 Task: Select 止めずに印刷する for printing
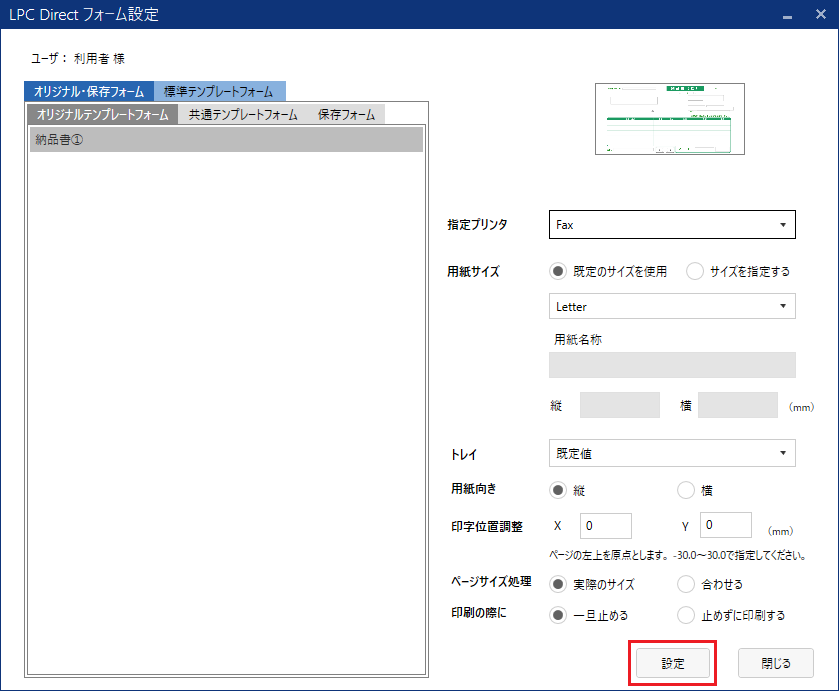pyautogui.click(x=687, y=615)
